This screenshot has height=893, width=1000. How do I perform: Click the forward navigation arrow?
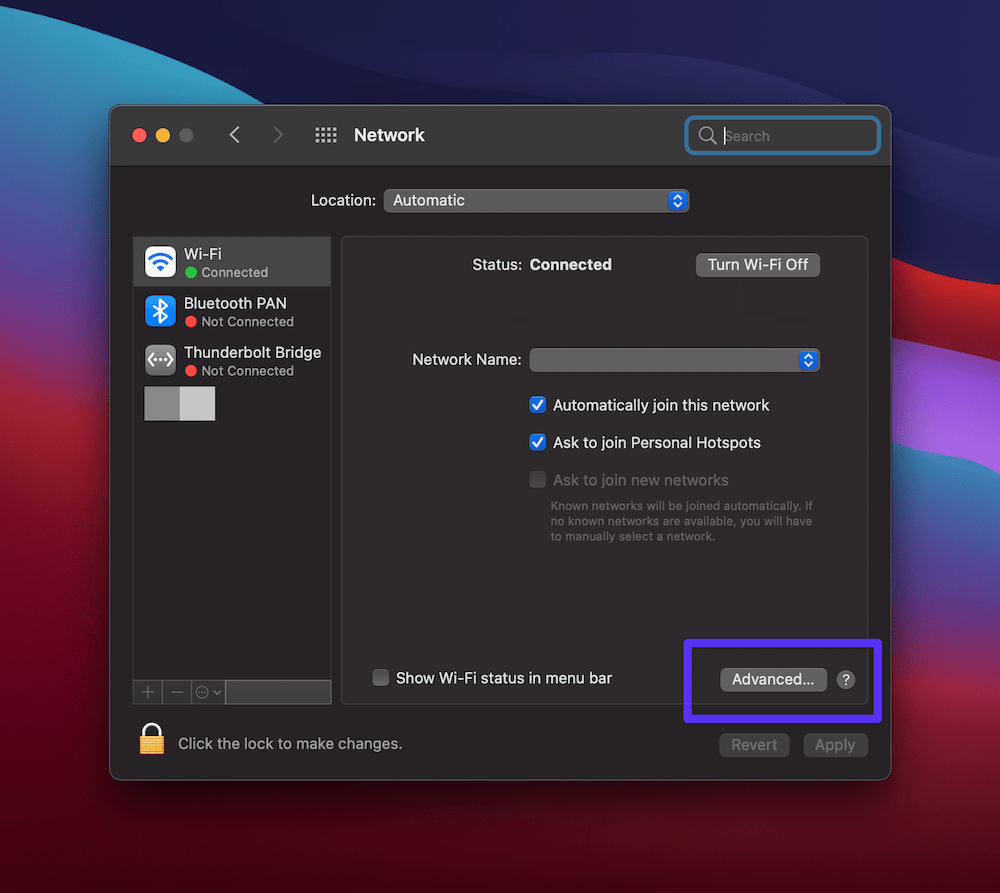coord(277,134)
